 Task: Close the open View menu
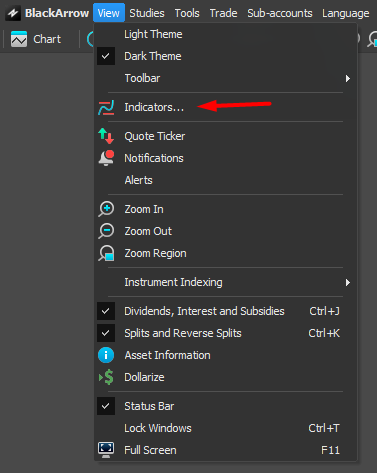109,13
